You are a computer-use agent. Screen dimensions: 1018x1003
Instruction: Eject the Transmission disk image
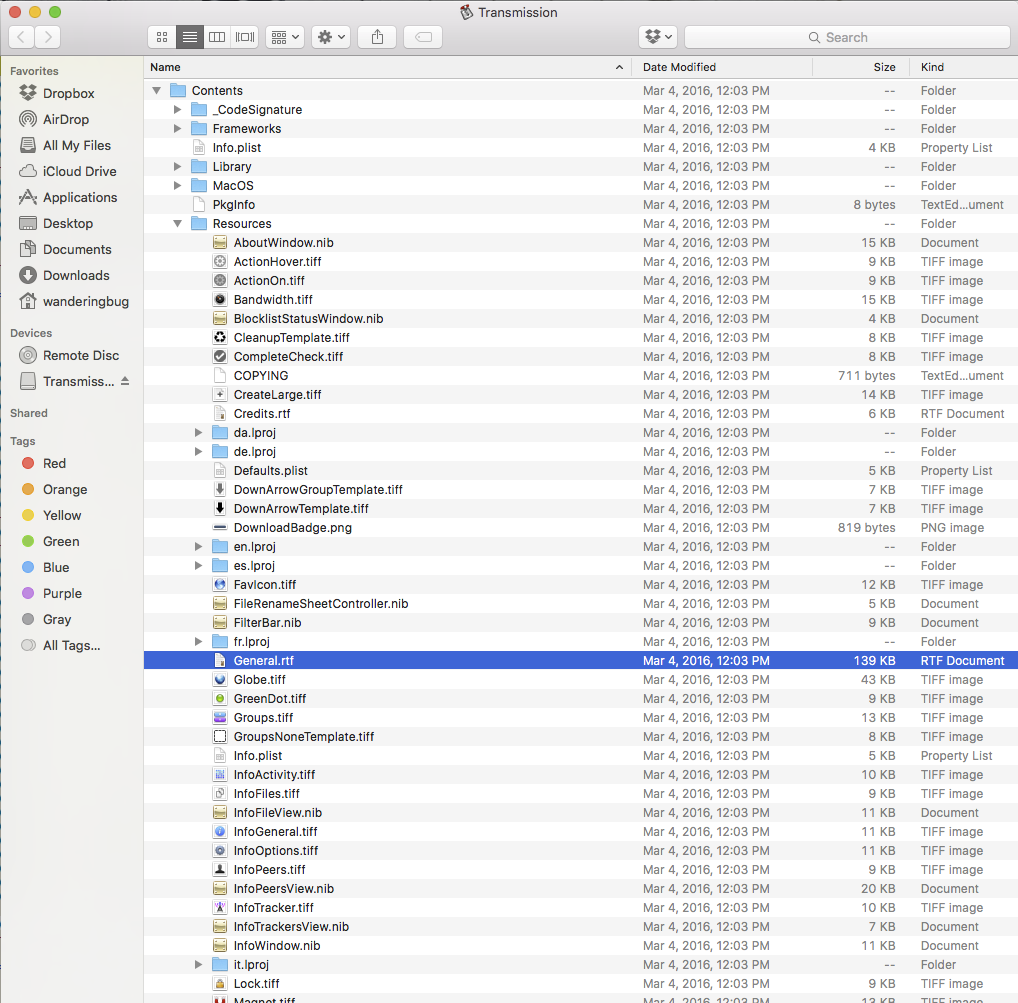[x=125, y=381]
